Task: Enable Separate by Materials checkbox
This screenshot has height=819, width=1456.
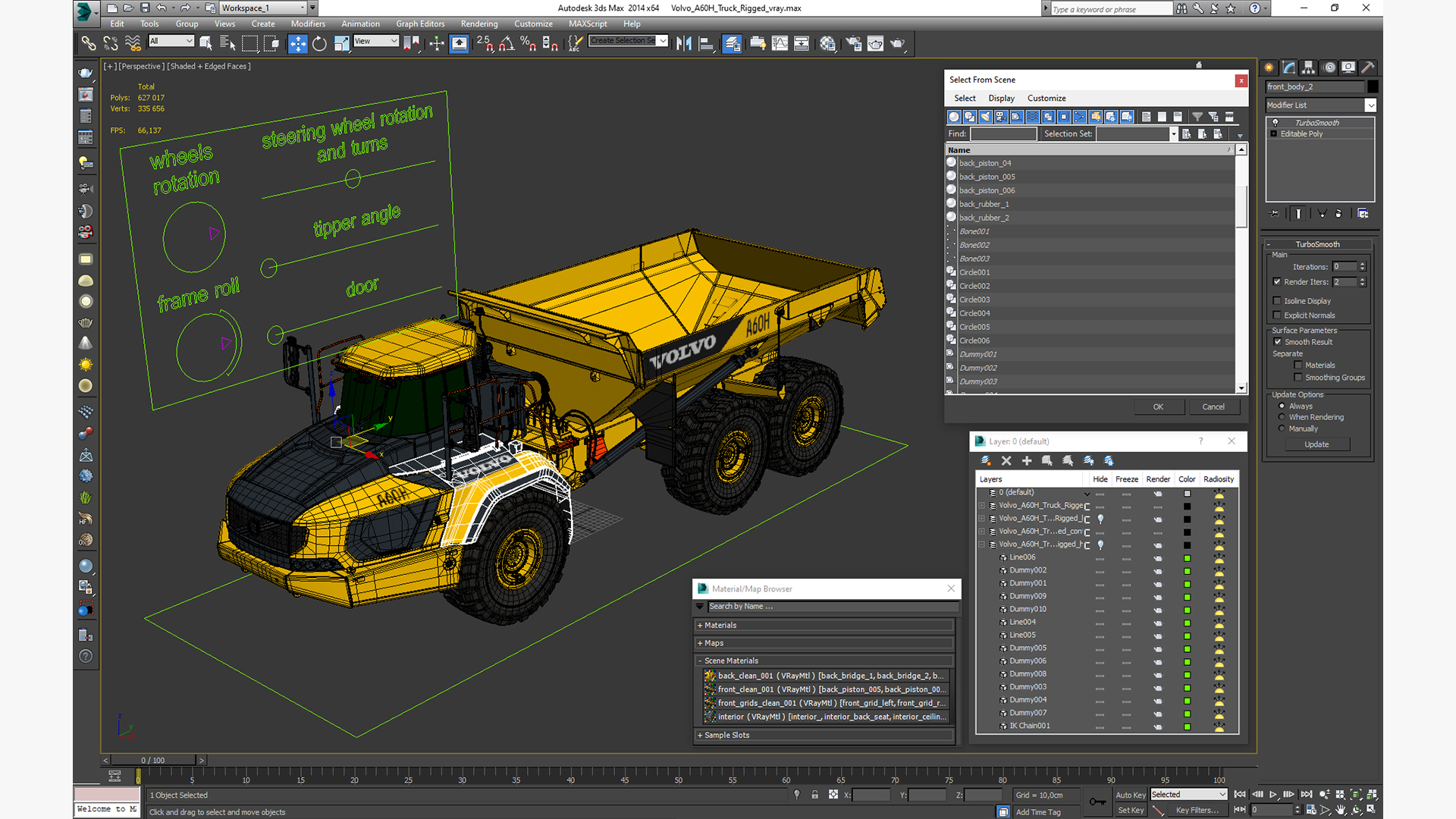Action: 1298,366
